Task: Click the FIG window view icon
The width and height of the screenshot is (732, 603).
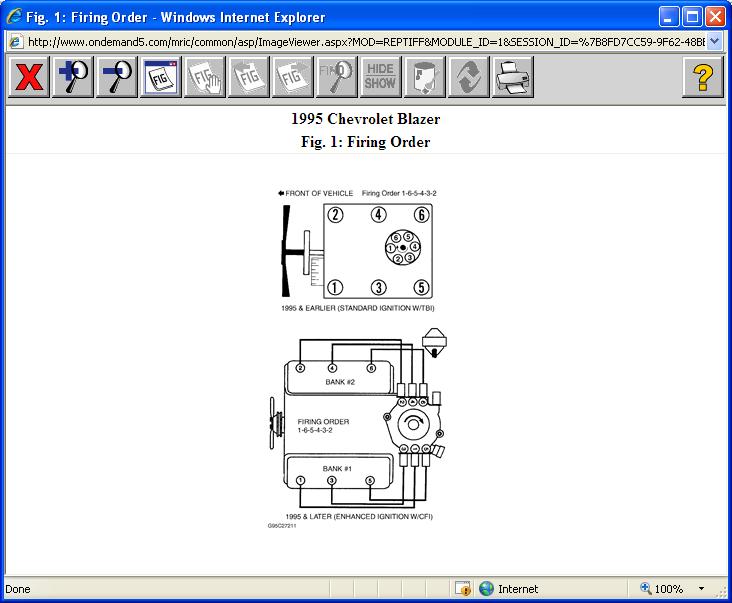Action: pos(161,77)
